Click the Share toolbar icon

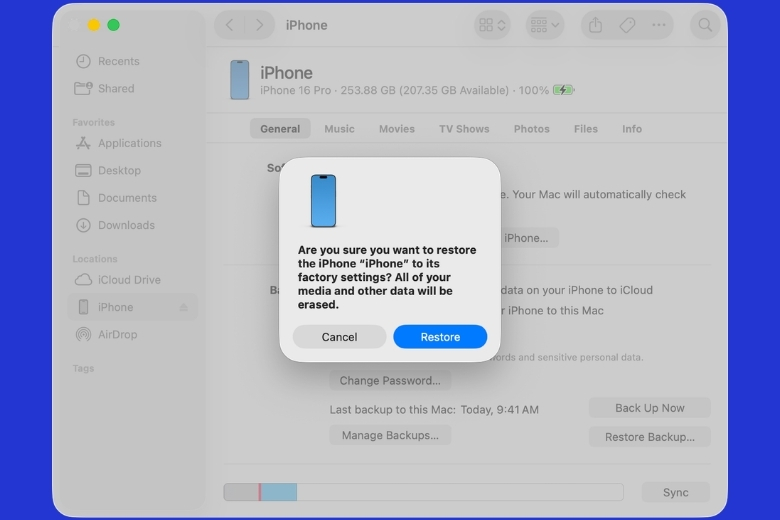pos(595,25)
